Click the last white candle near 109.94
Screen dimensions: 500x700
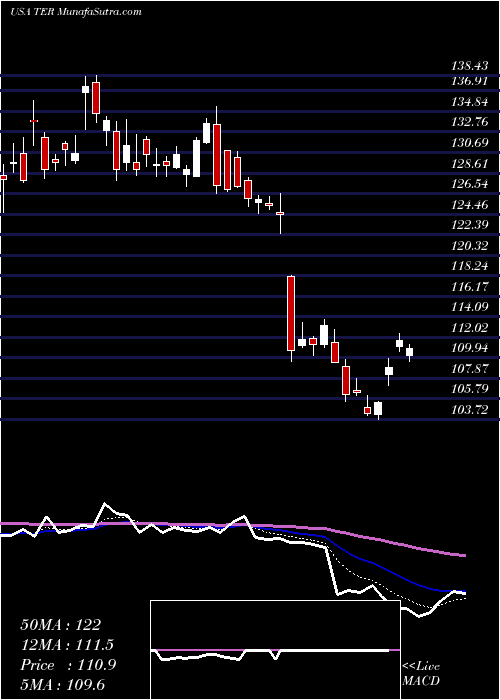[409, 352]
